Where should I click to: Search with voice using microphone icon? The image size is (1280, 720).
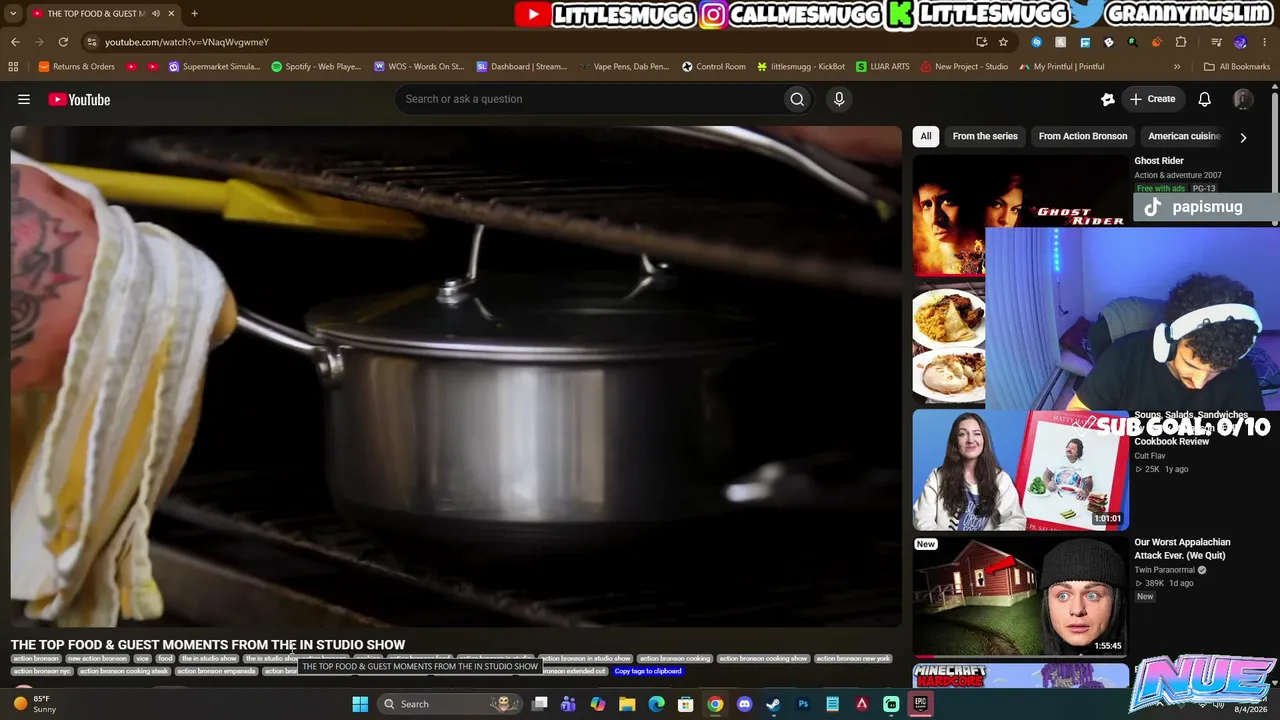(839, 99)
